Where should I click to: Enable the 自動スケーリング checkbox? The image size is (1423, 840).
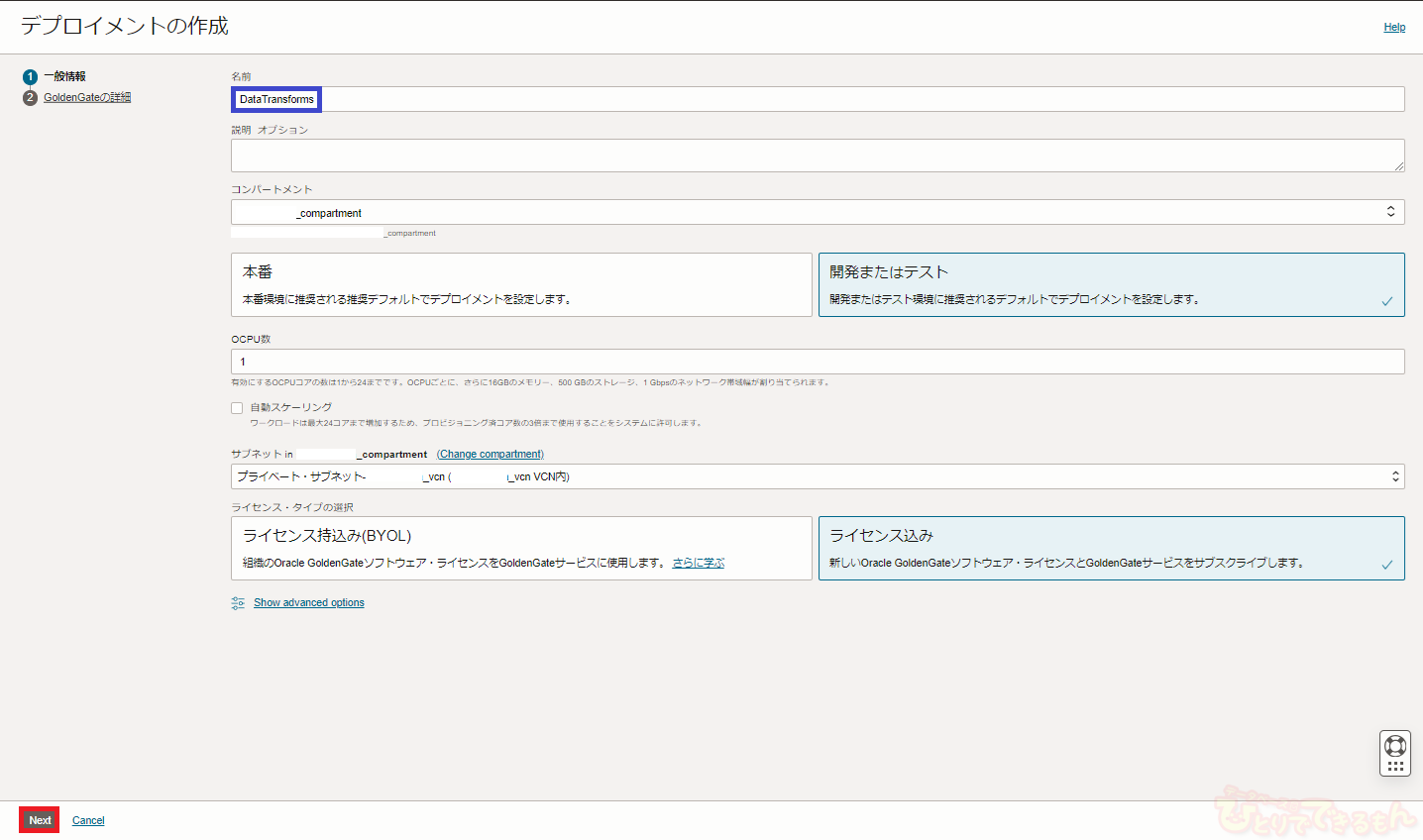coord(237,408)
